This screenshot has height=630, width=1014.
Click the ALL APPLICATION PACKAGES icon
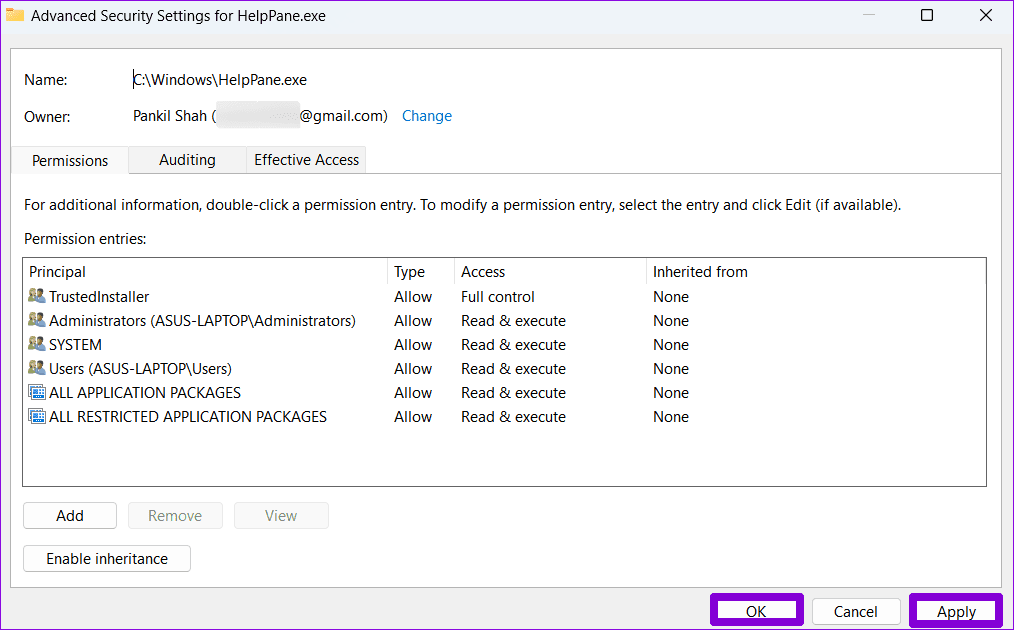(37, 392)
